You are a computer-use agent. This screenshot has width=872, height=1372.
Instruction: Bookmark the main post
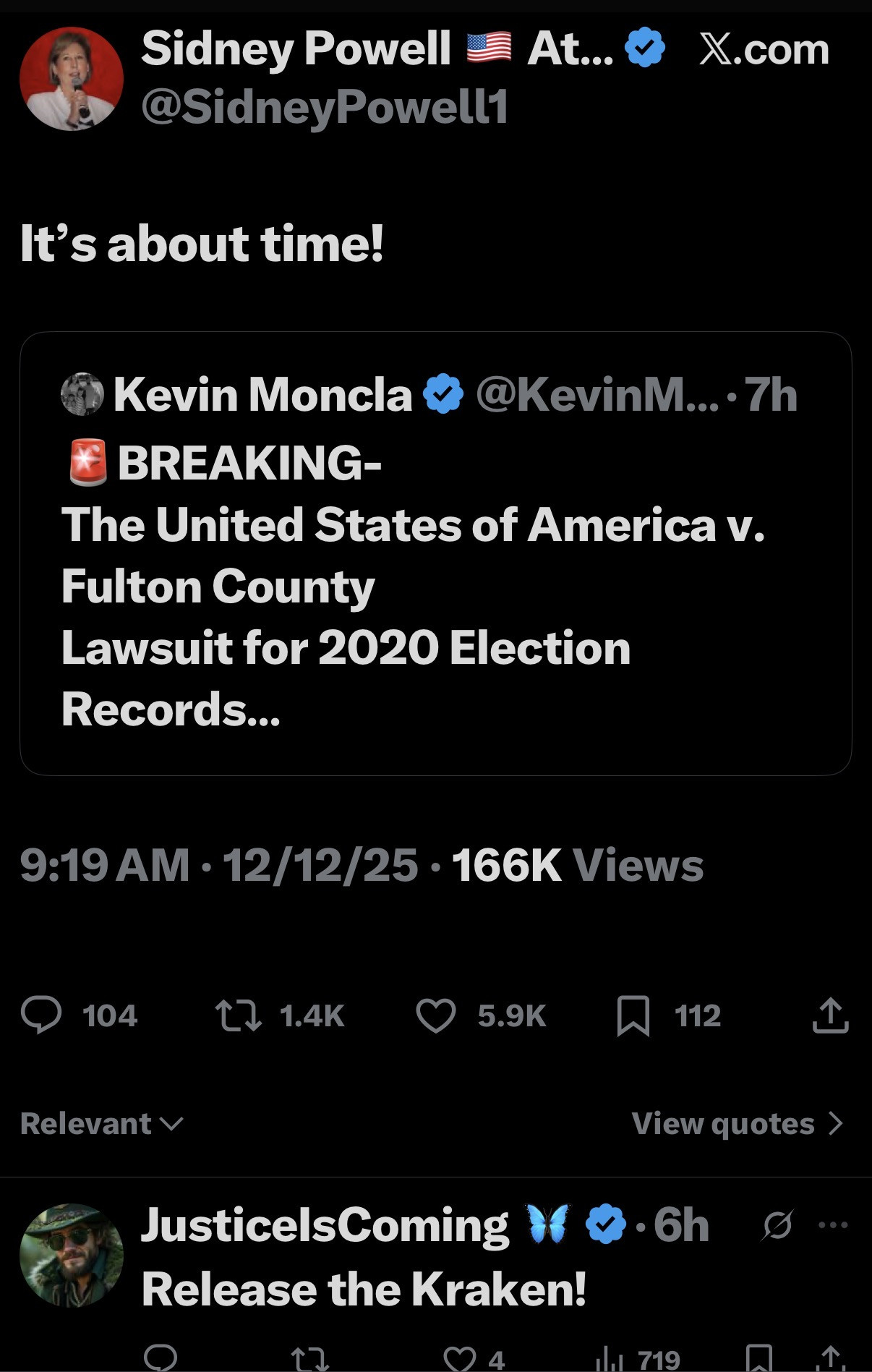pyautogui.click(x=633, y=1015)
